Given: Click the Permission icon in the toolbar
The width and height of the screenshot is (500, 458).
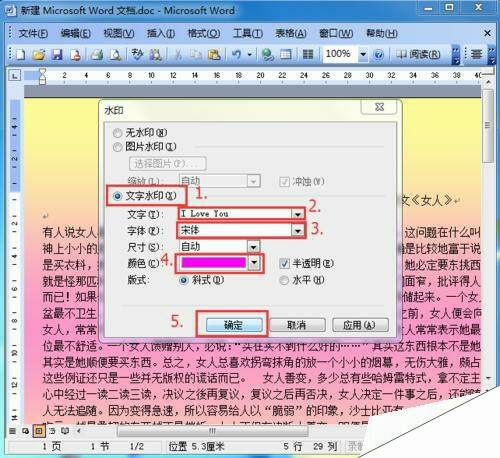Looking at the screenshot, I should [x=75, y=54].
